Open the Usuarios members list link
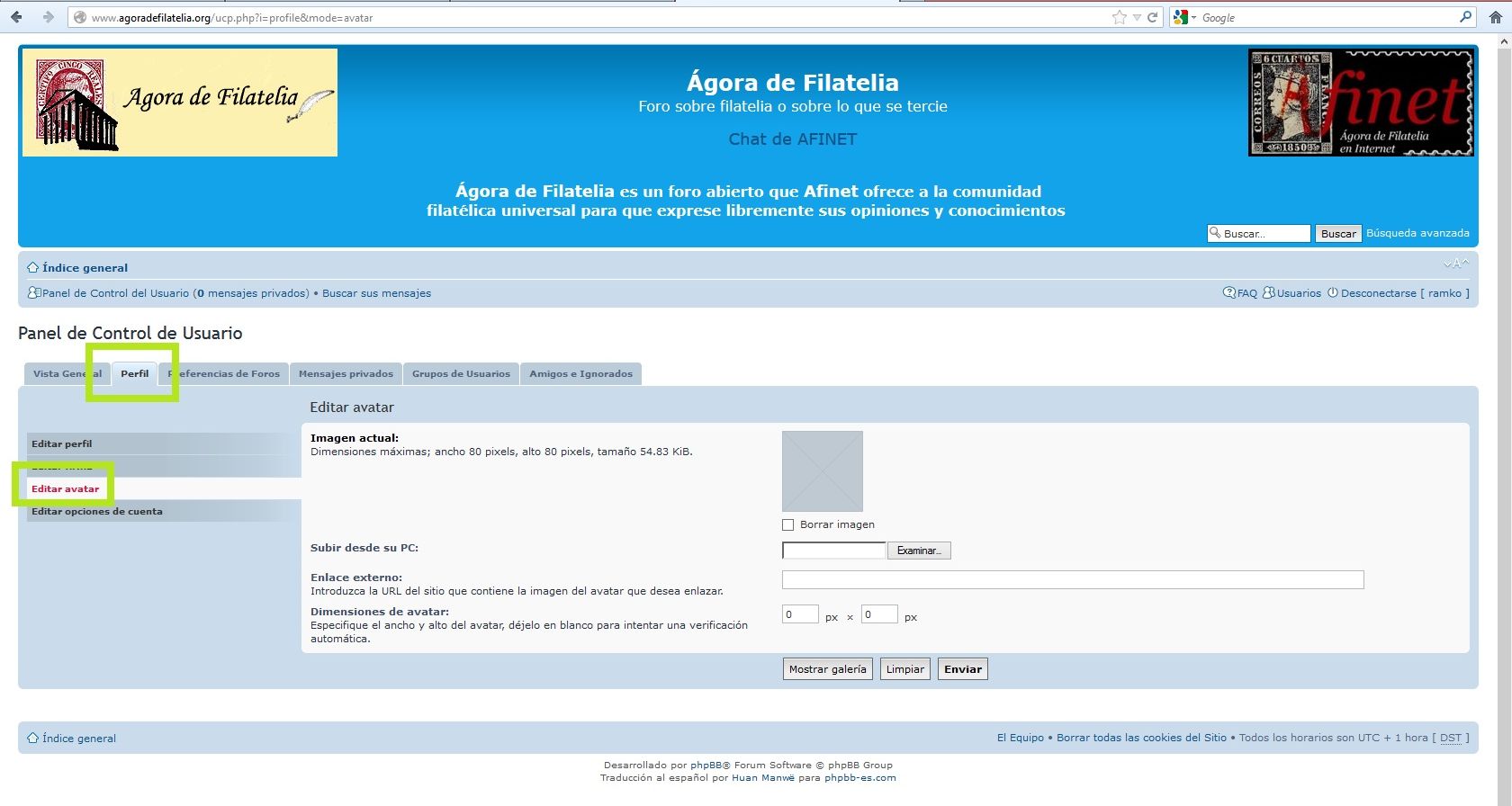This screenshot has height=806, width=1512. click(x=1299, y=293)
